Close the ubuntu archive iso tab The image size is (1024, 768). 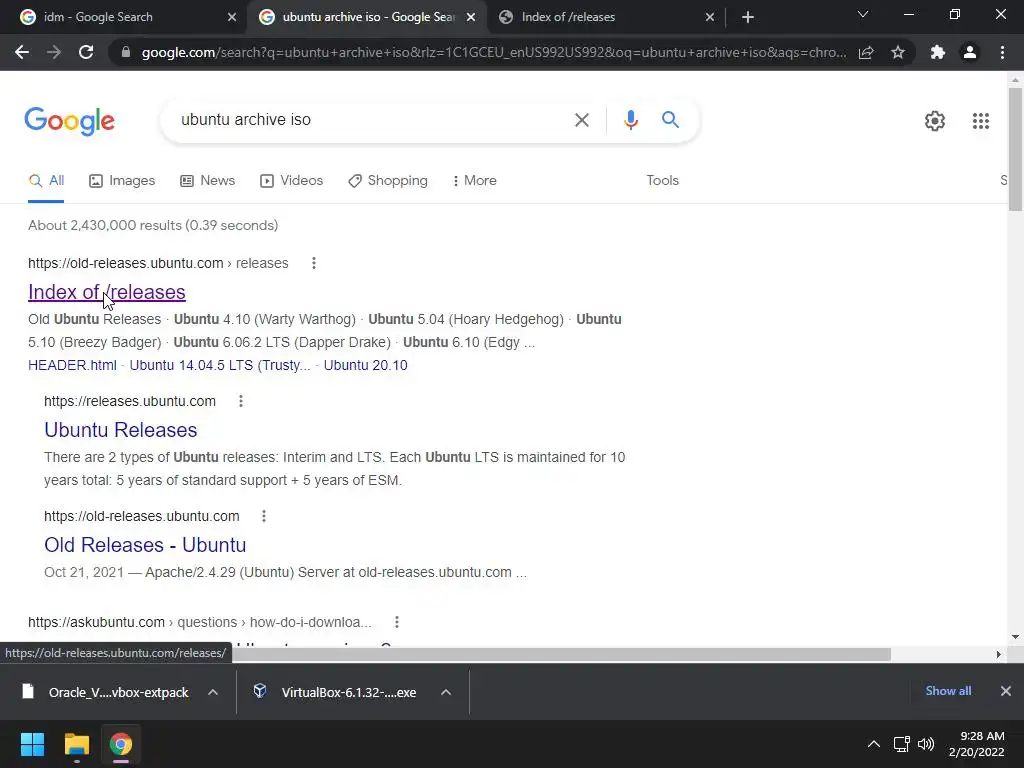pos(471,17)
